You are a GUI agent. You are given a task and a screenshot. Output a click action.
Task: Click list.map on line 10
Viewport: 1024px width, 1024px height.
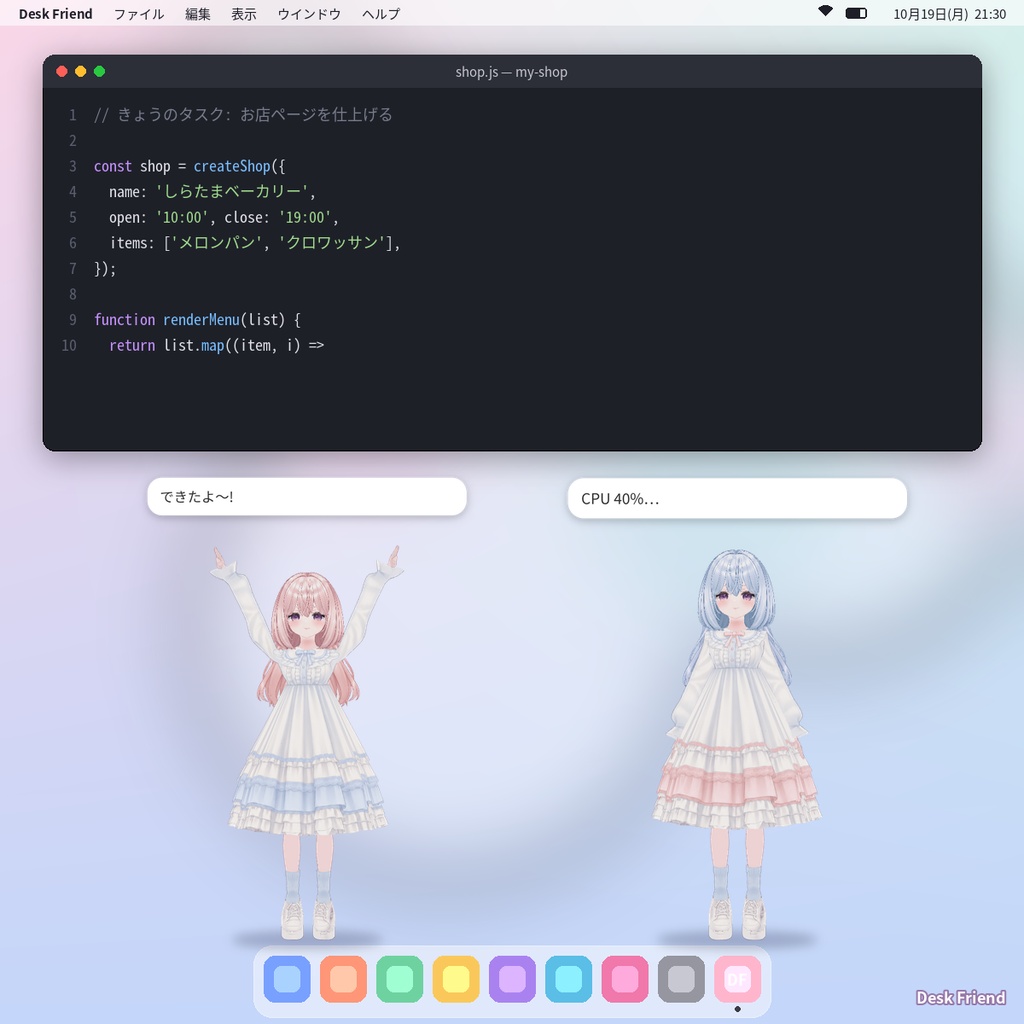[194, 345]
